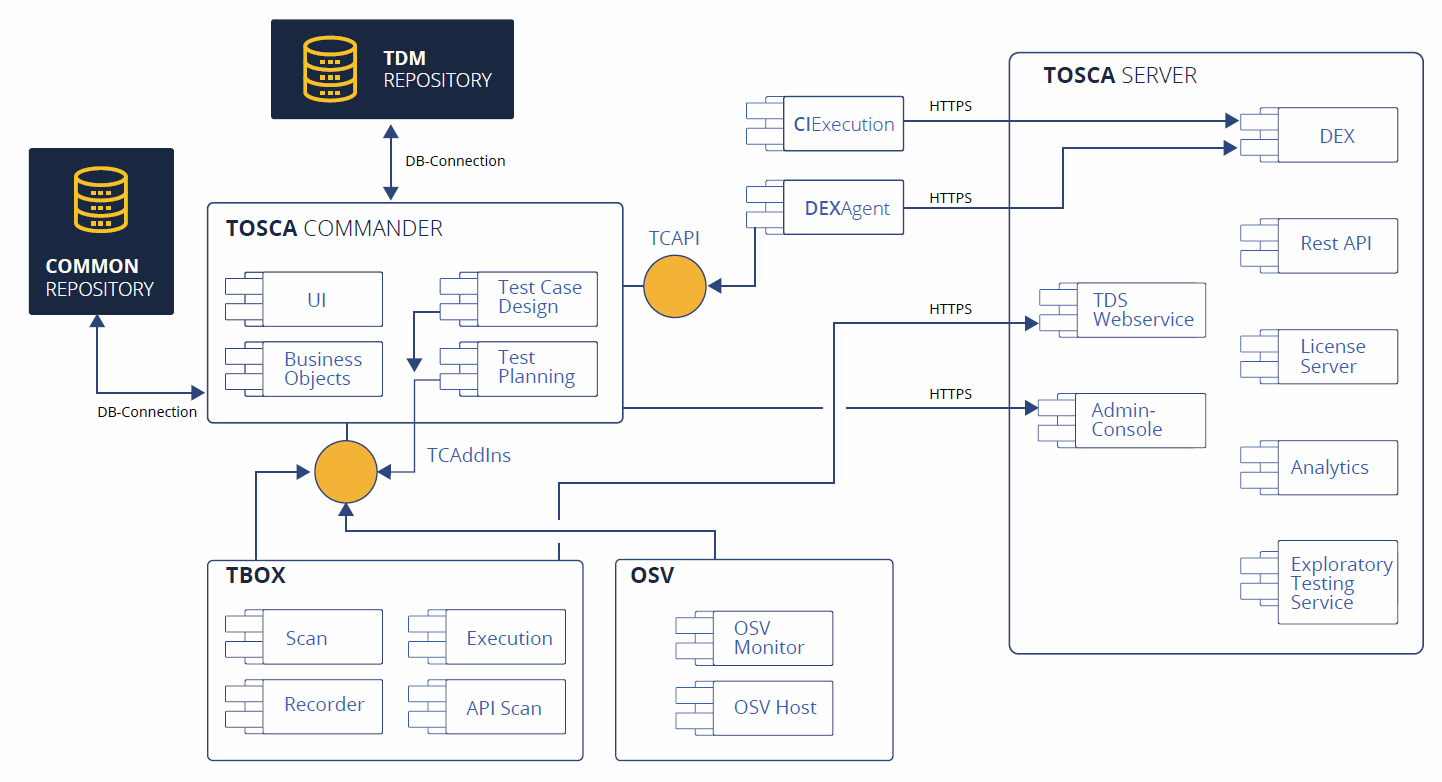Click the Common Repository database icon

(x=101, y=199)
